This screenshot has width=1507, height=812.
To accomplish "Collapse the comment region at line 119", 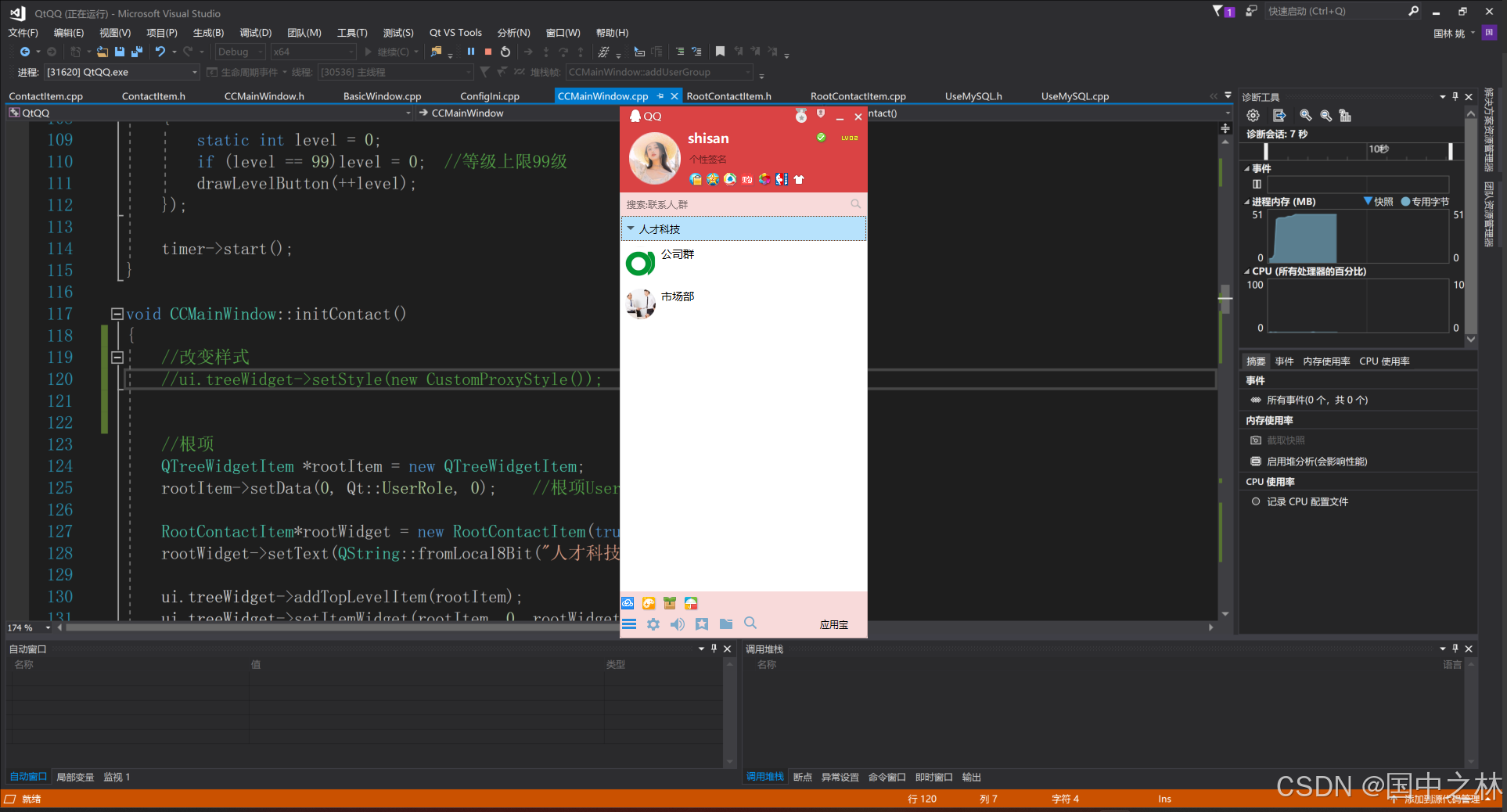I will 117,357.
